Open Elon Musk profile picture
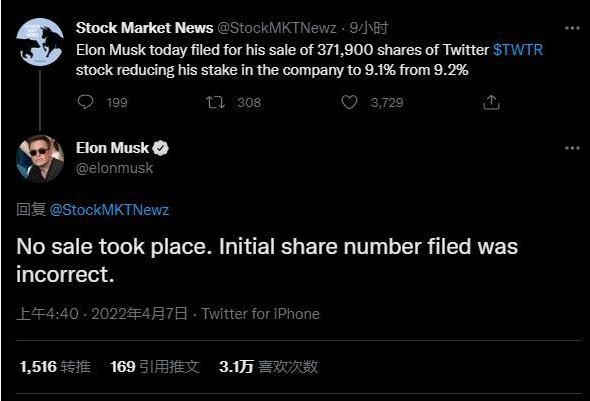The image size is (590, 401). click(40, 159)
